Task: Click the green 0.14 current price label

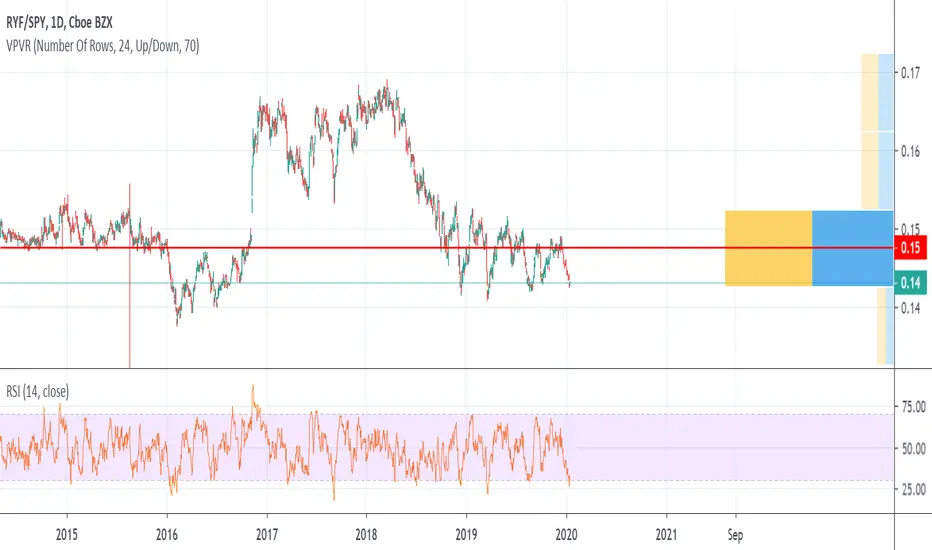Action: (911, 282)
